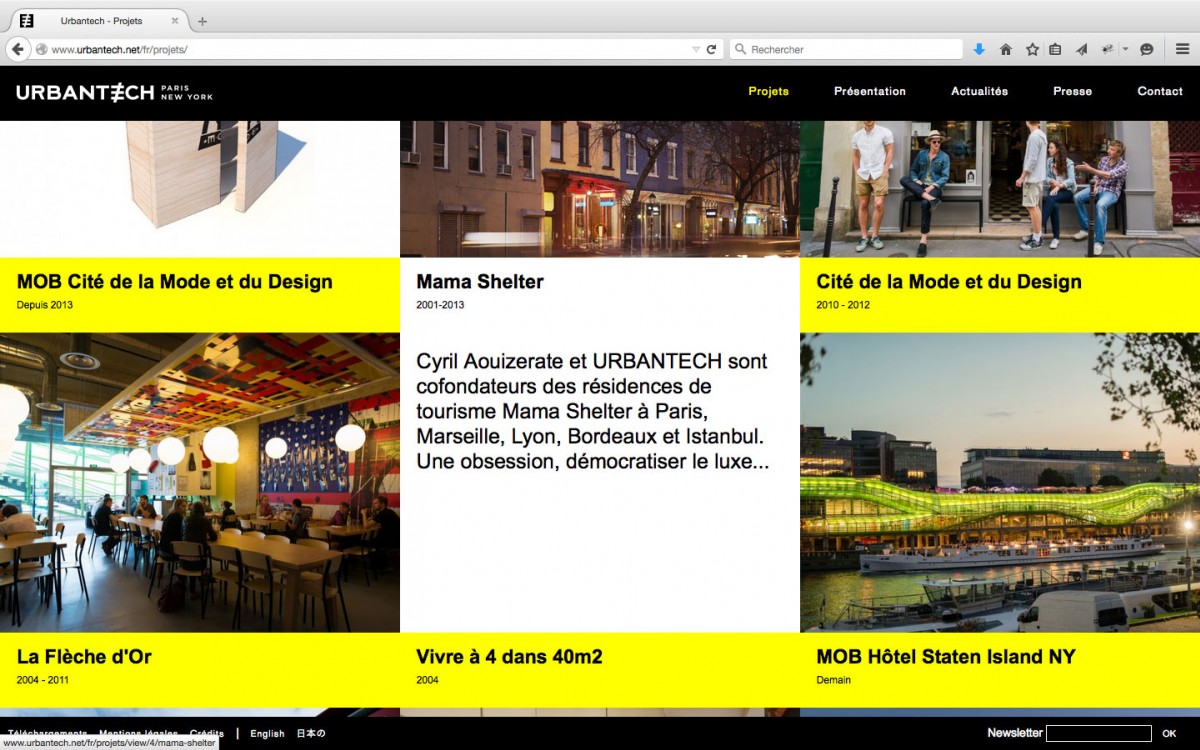Open the URL bar history dropdown arrow

tap(696, 49)
